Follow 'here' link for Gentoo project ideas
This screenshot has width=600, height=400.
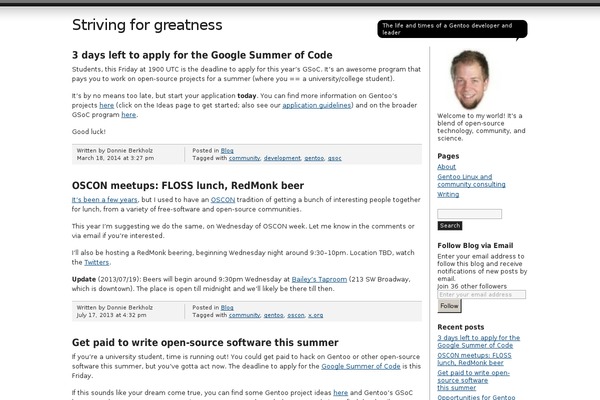click(341, 393)
